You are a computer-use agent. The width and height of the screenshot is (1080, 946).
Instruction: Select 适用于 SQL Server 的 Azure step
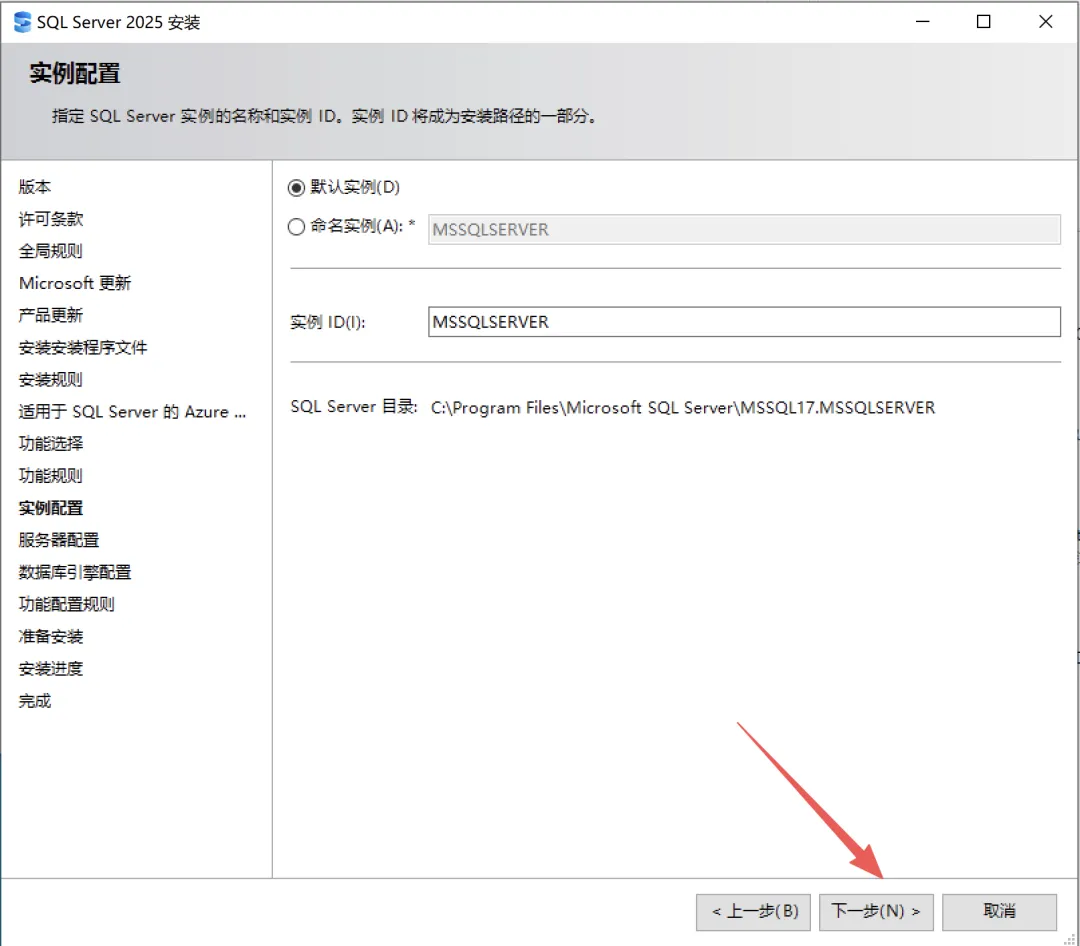click(x=132, y=412)
